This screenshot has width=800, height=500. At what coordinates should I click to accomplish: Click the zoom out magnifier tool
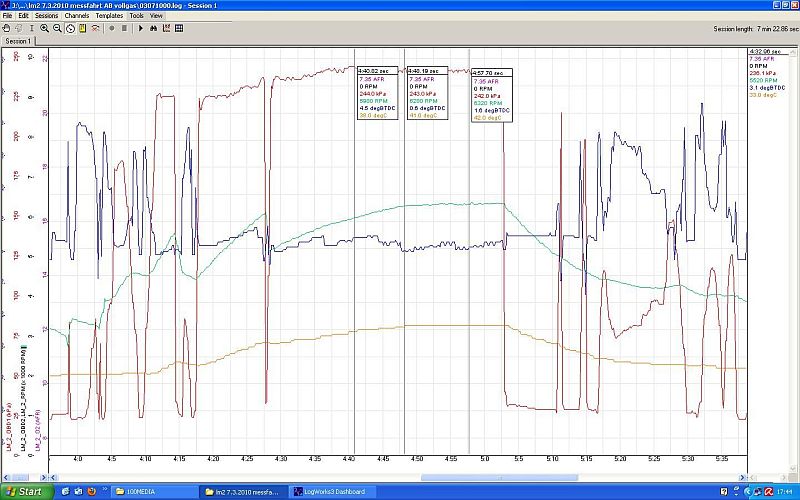(x=57, y=29)
